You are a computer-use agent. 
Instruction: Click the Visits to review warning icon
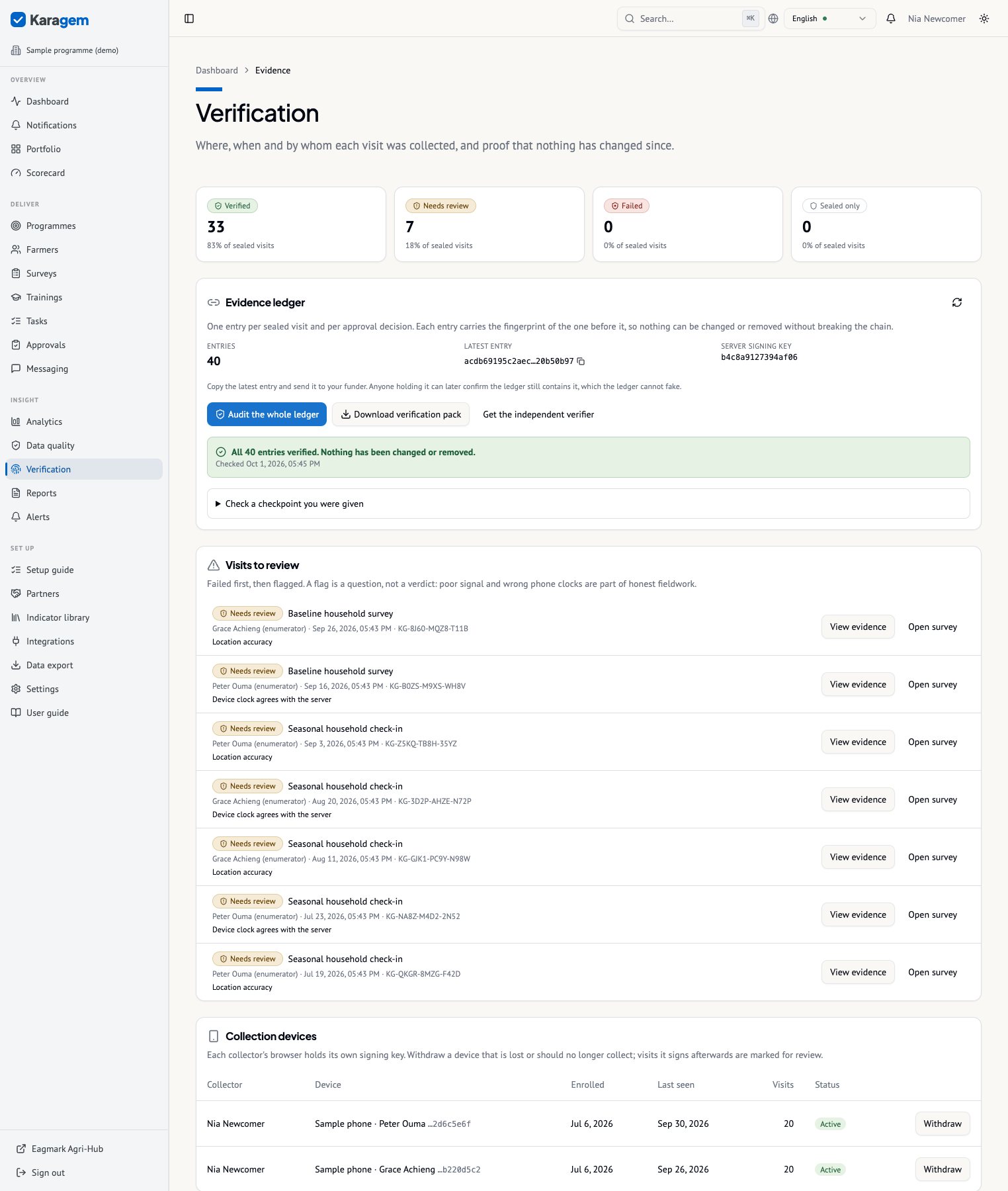[x=214, y=565]
